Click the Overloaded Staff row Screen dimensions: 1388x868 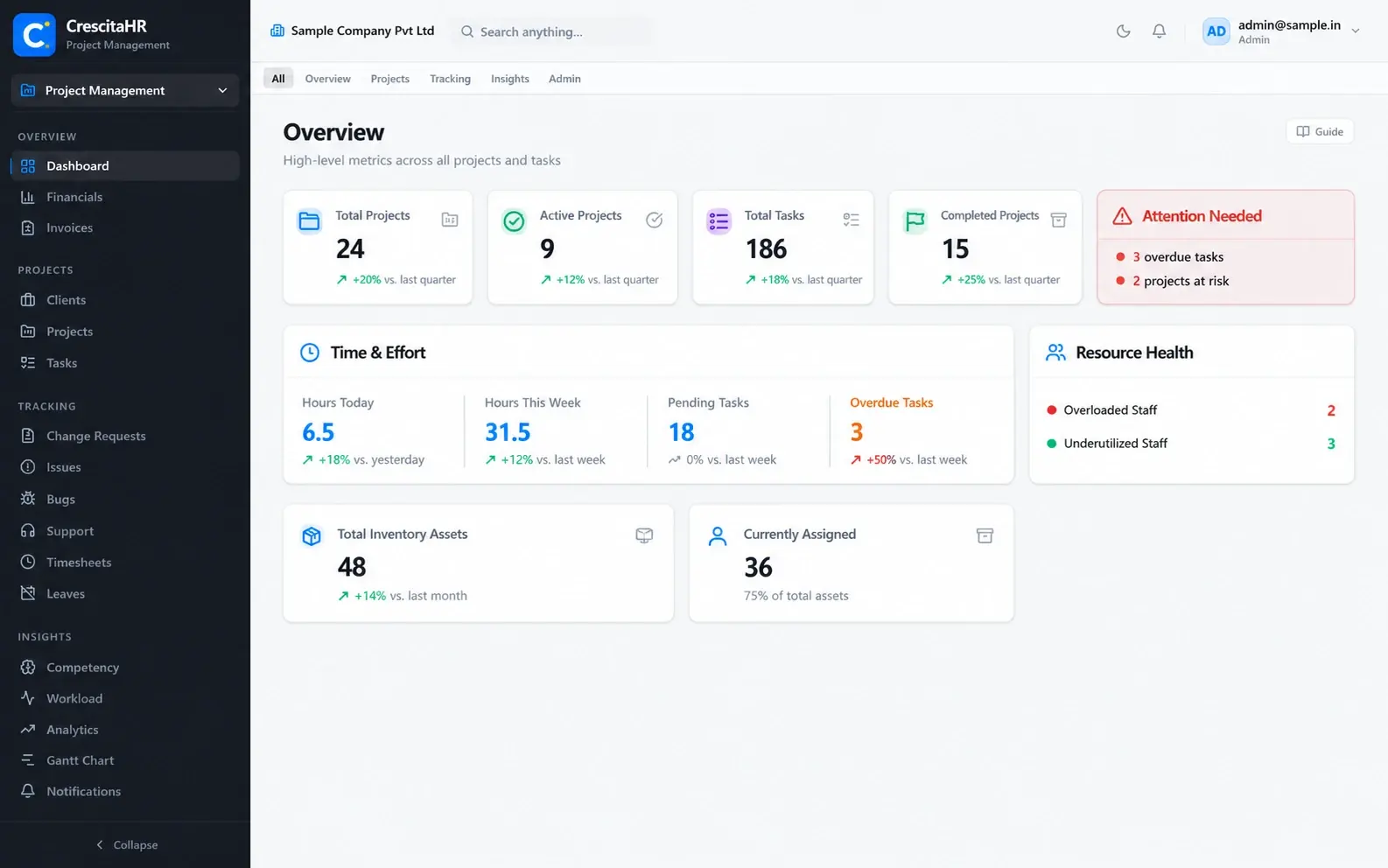click(1191, 410)
